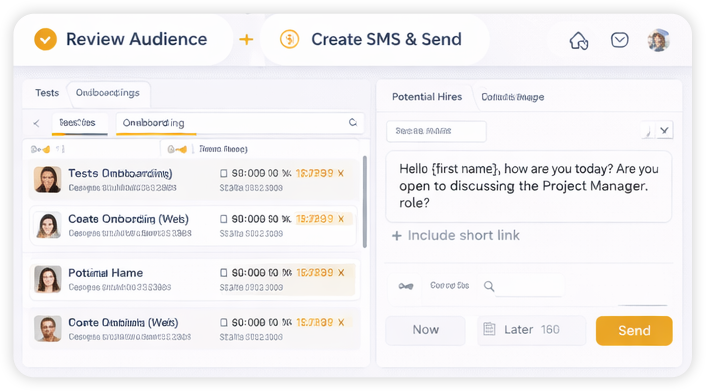Image resolution: width=706 pixels, height=391 pixels.
Task: Click the Create SMS & Send step icon
Action: tap(290, 40)
